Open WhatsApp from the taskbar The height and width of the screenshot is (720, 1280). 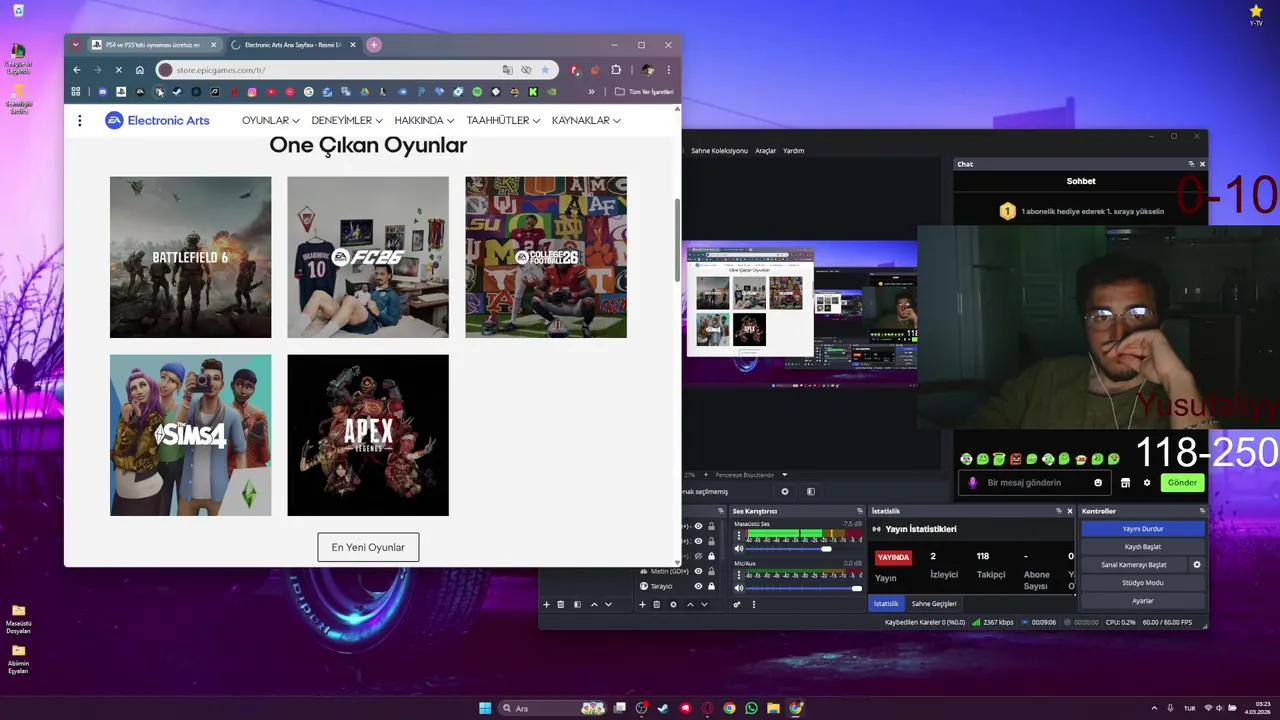[751, 708]
